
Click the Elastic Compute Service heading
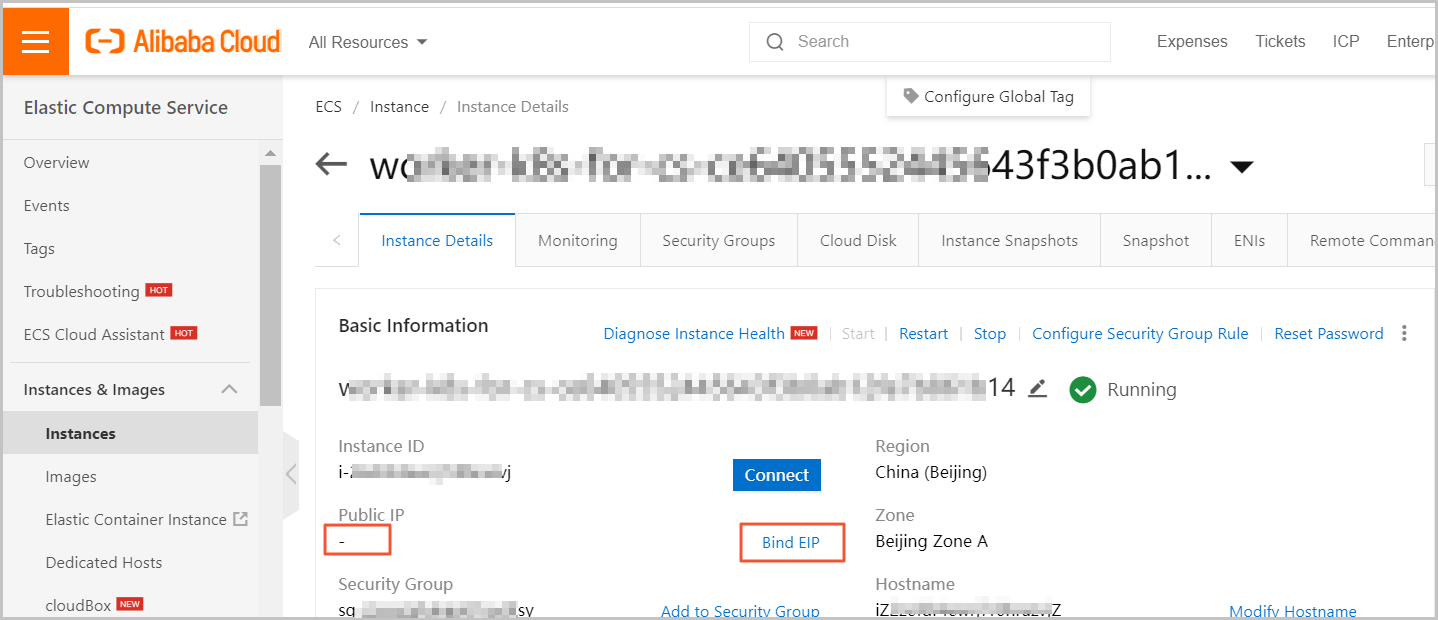126,107
